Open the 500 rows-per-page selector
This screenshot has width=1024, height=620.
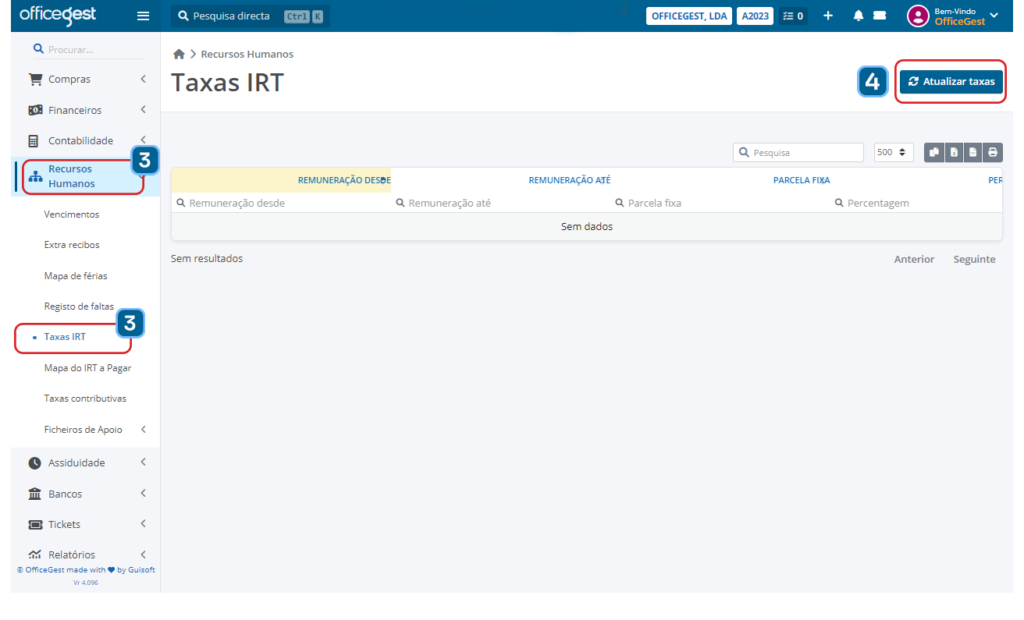[893, 152]
